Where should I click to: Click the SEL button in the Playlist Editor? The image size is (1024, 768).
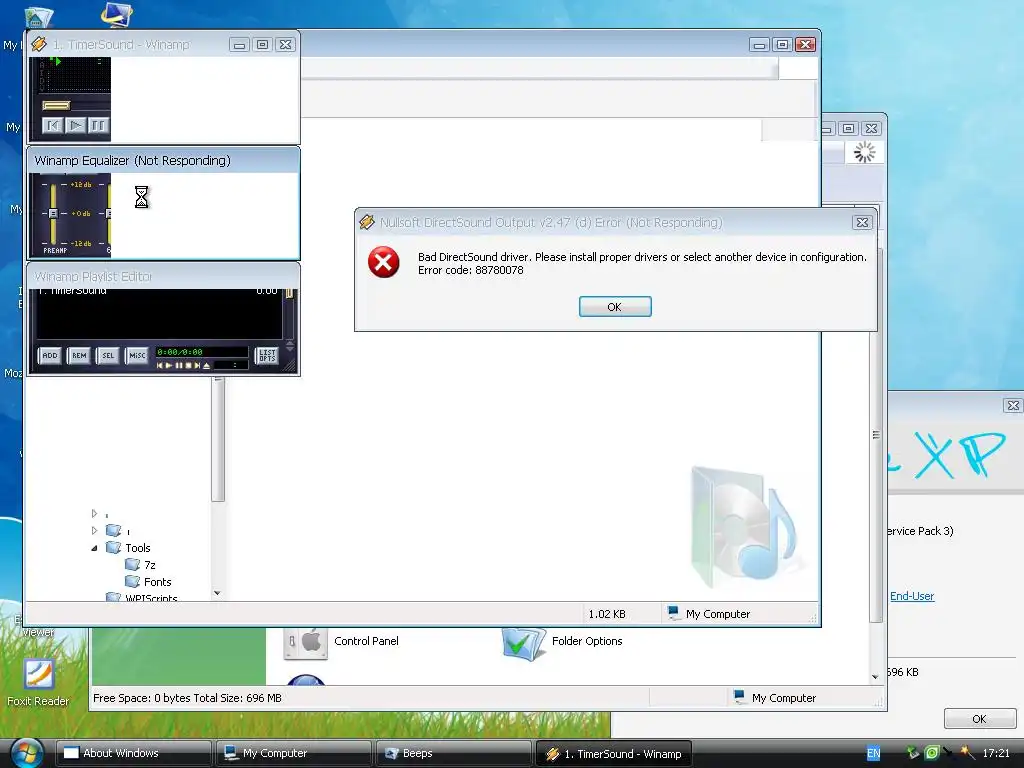coord(108,356)
